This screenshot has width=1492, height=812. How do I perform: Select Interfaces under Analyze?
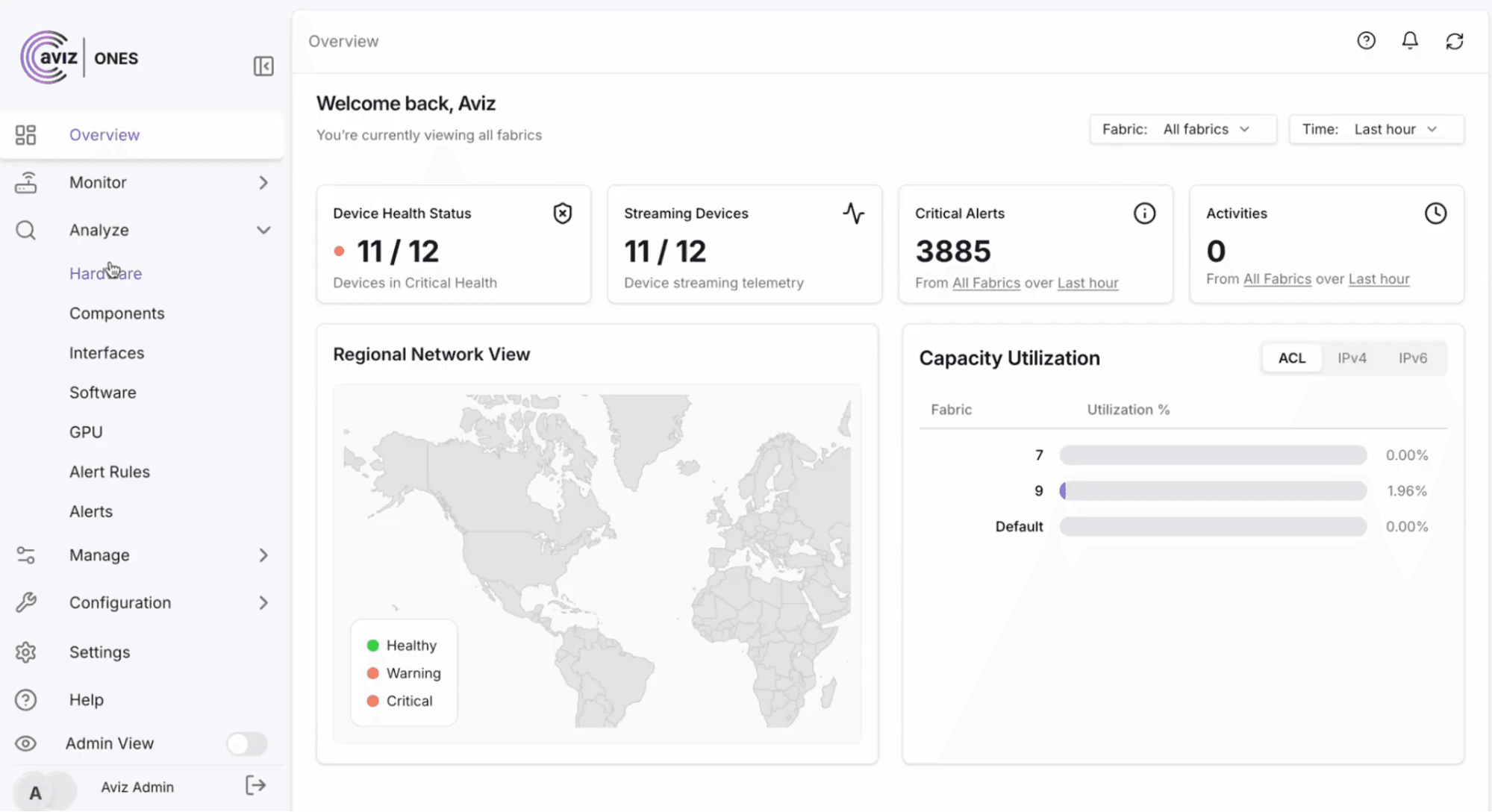coord(107,352)
